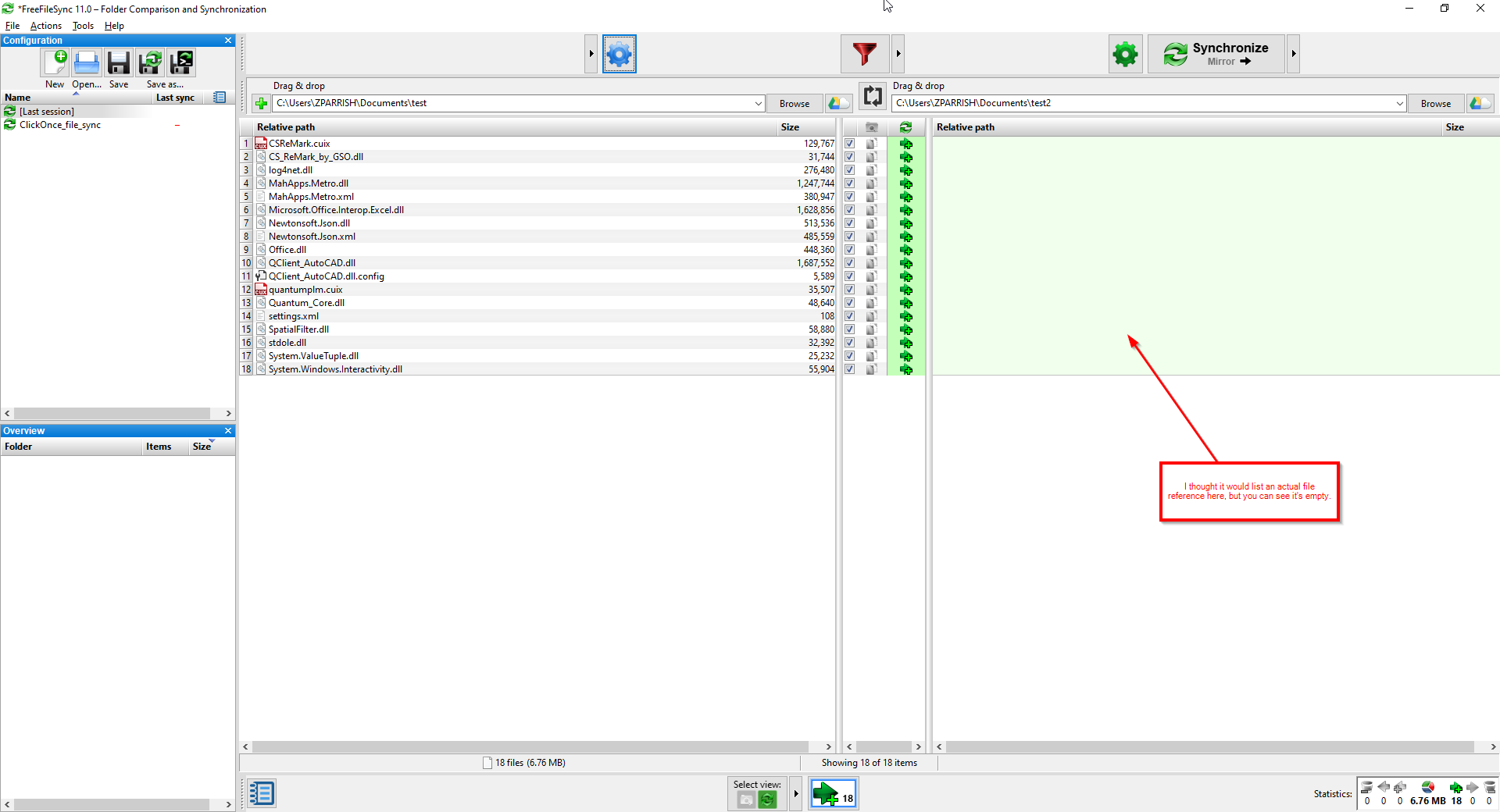The image size is (1500, 812).
Task: Open the File menu
Action: coord(12,26)
